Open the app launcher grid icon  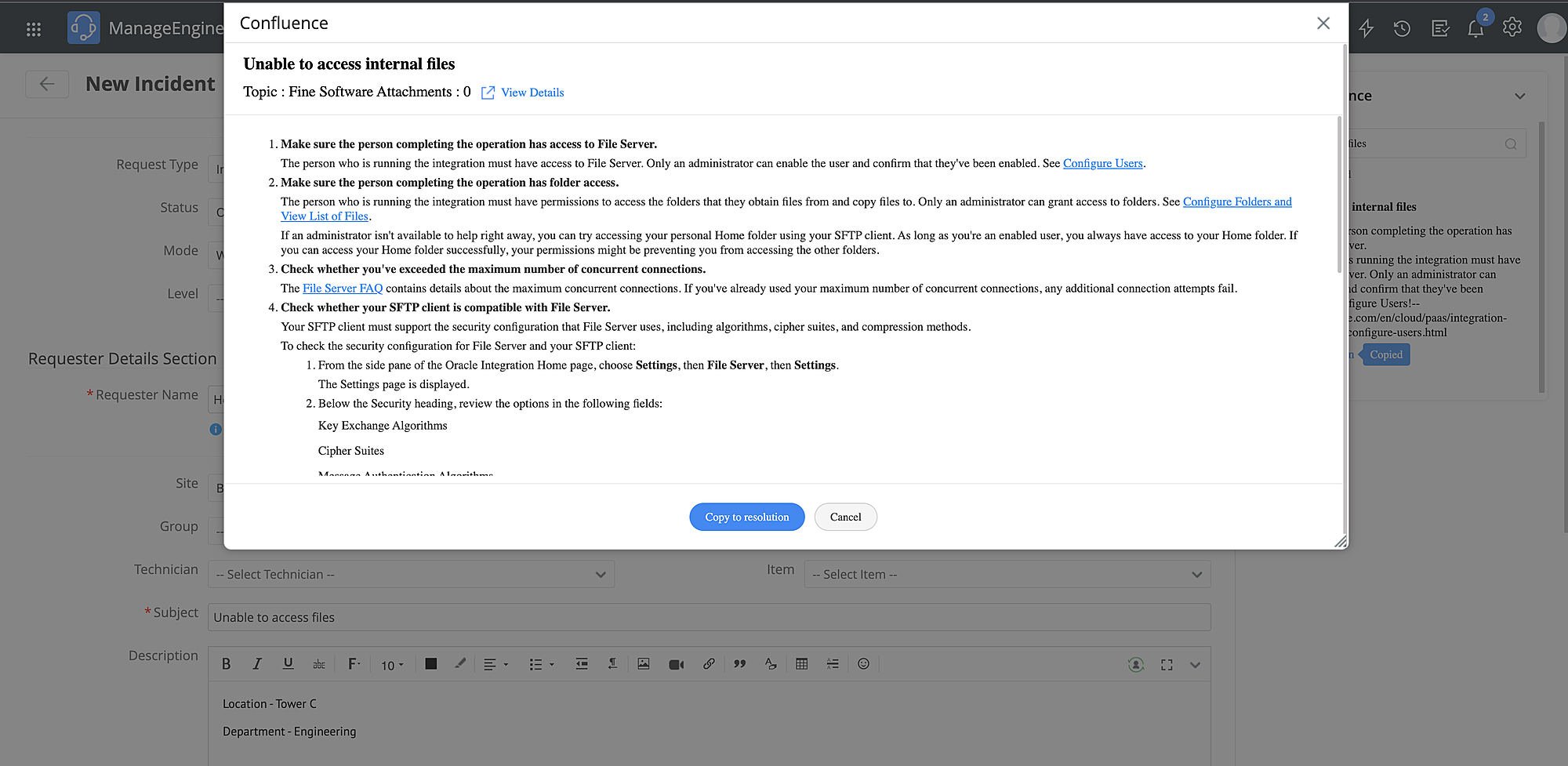pos(33,29)
